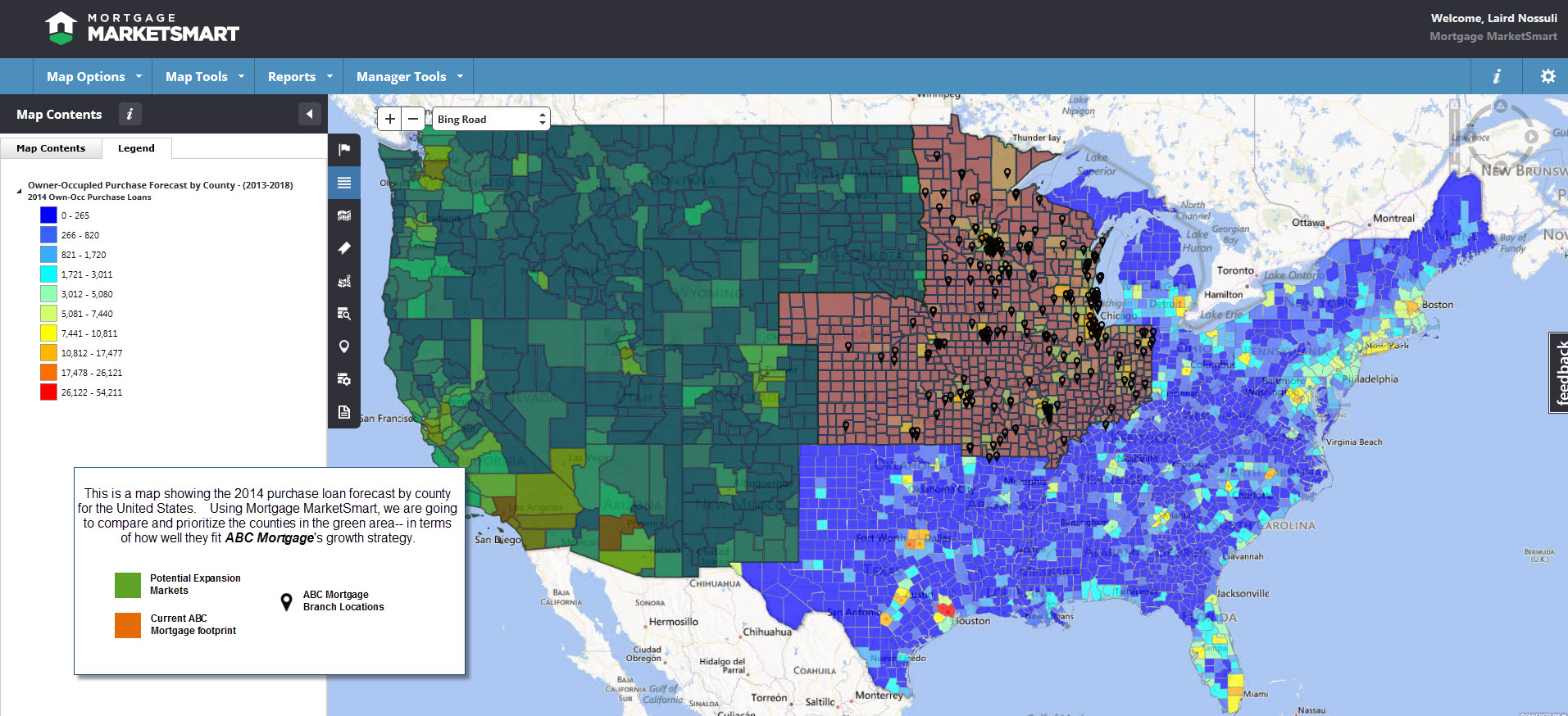Click the 7,441 - 10,811 yellow swatch
Screen dimensions: 1568x716
[x=48, y=333]
